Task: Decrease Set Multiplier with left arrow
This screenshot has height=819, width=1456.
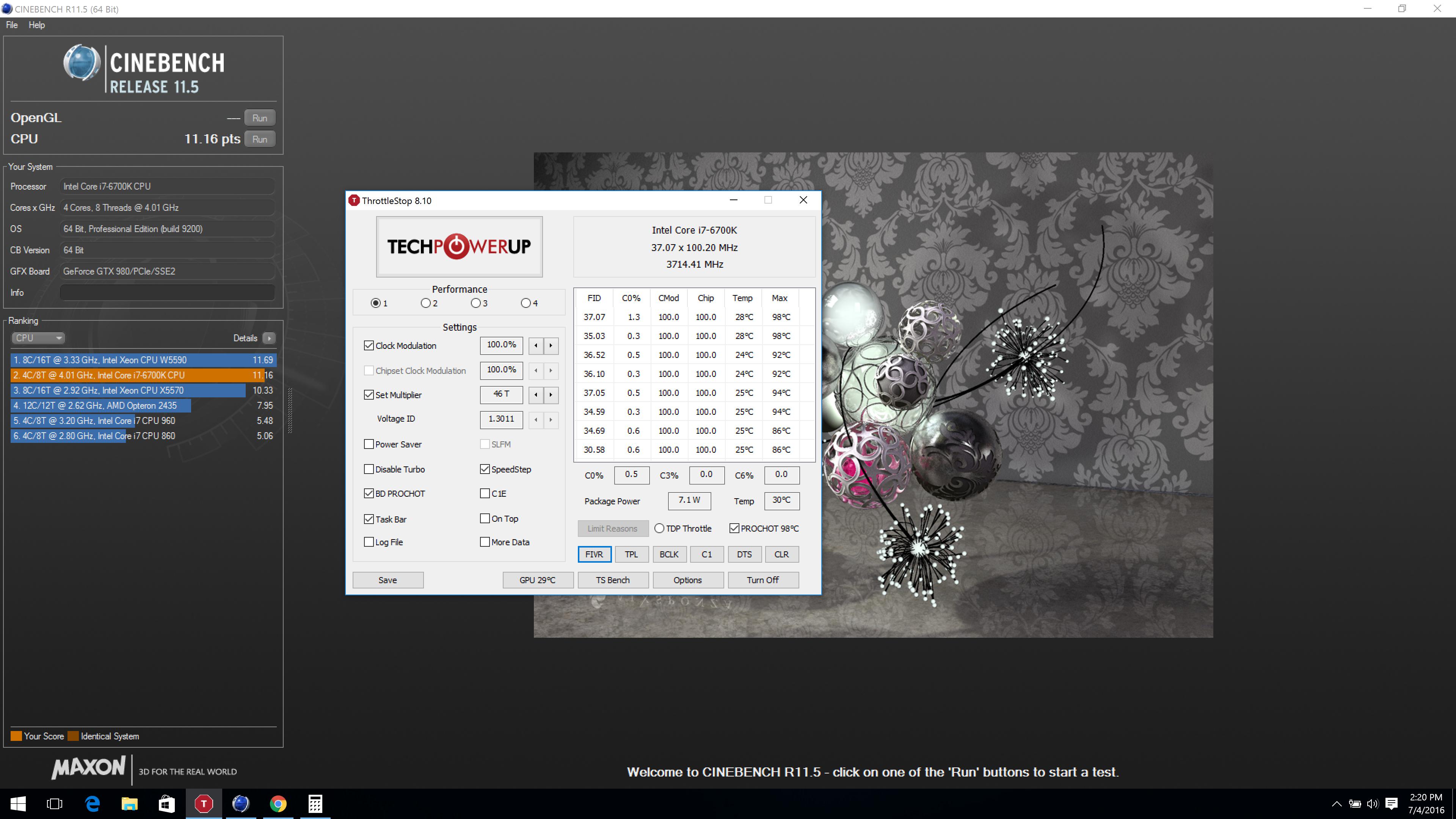Action: 536,394
